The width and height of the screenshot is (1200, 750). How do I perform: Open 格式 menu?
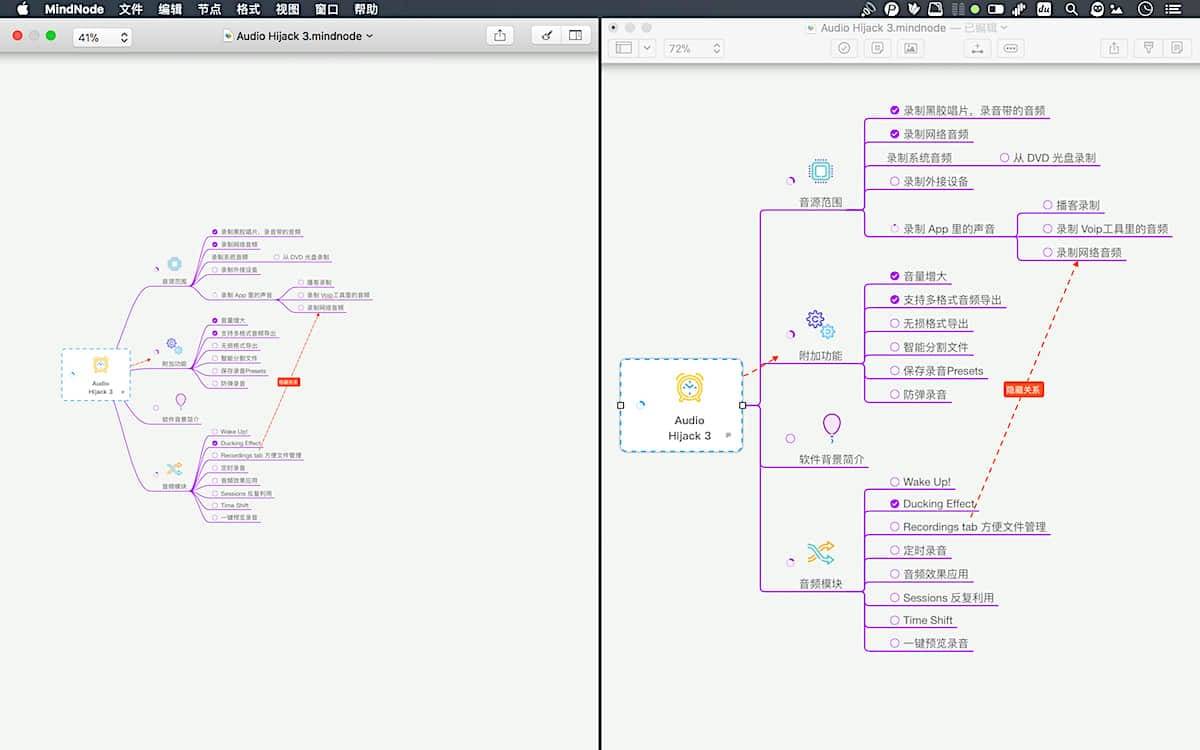[248, 9]
